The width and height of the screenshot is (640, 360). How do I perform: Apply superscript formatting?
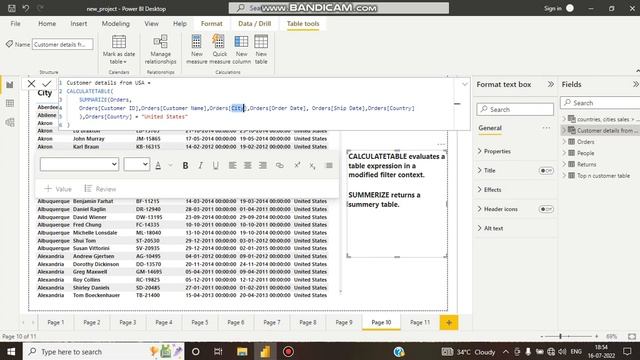297,165
